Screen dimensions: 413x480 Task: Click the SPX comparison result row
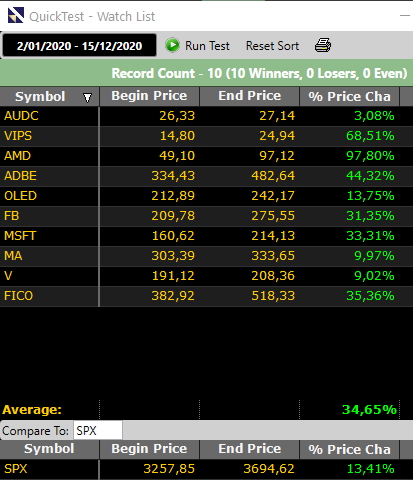206,469
